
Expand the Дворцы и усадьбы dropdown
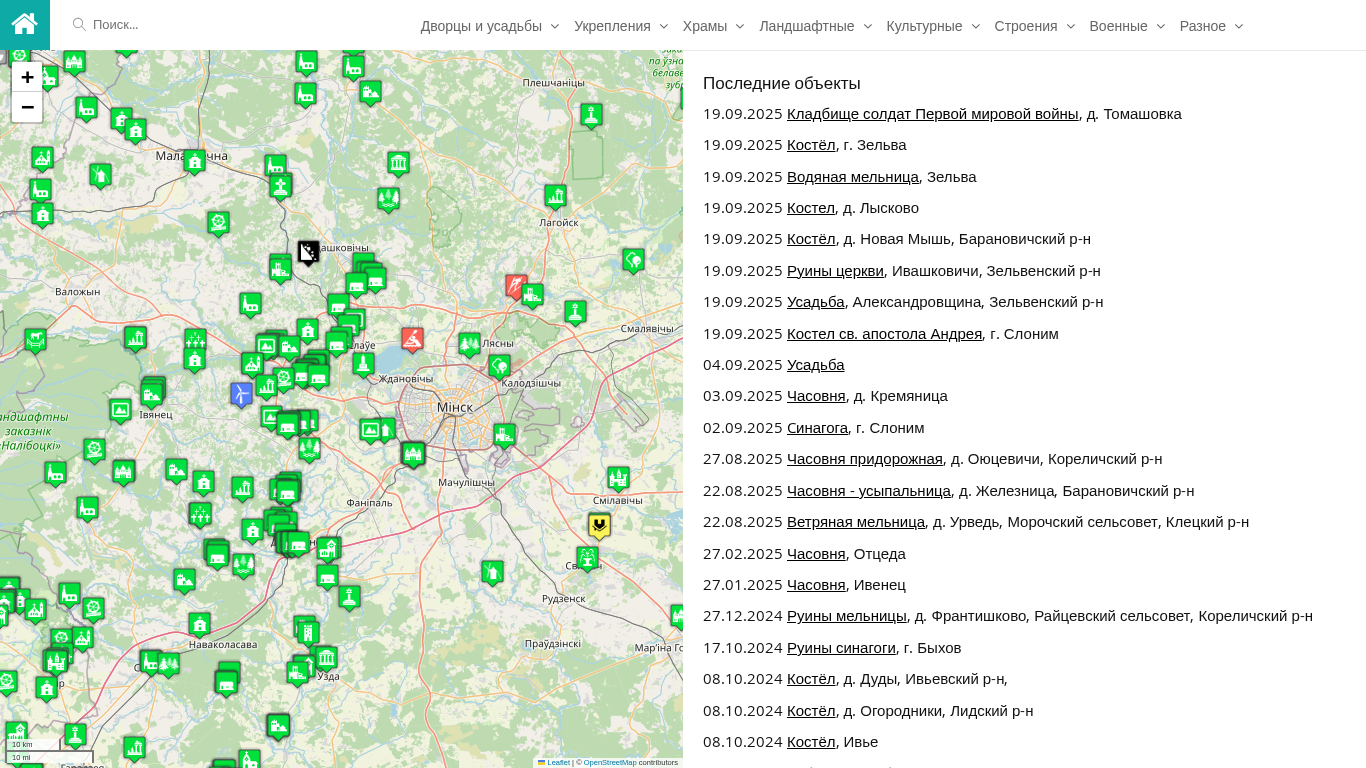(489, 26)
